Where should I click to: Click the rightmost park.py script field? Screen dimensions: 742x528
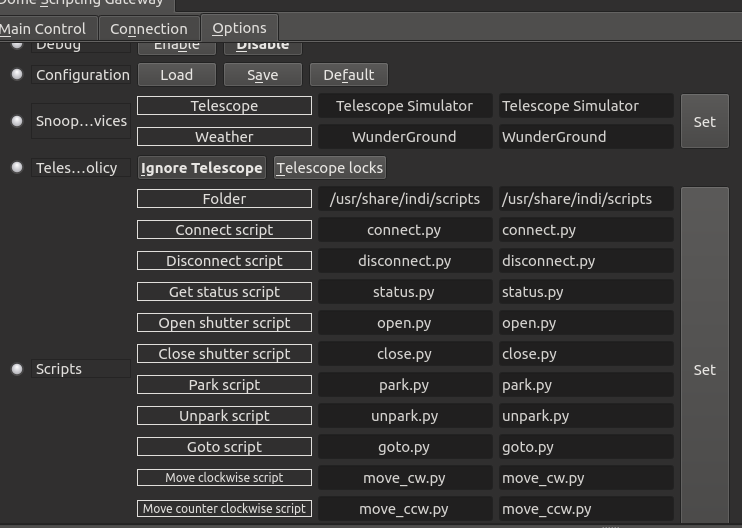coord(586,385)
